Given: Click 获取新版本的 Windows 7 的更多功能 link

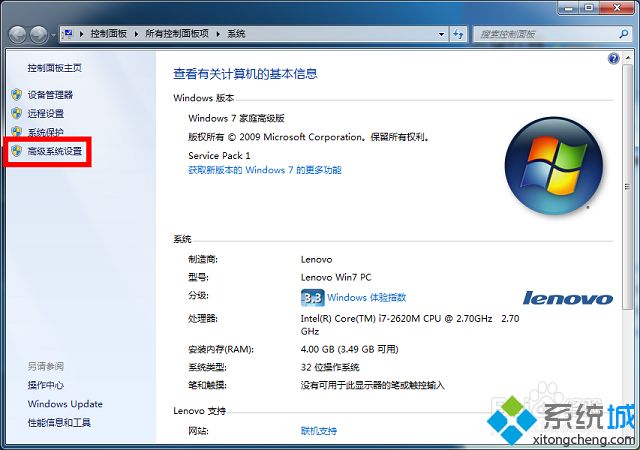Looking at the screenshot, I should pos(264,170).
